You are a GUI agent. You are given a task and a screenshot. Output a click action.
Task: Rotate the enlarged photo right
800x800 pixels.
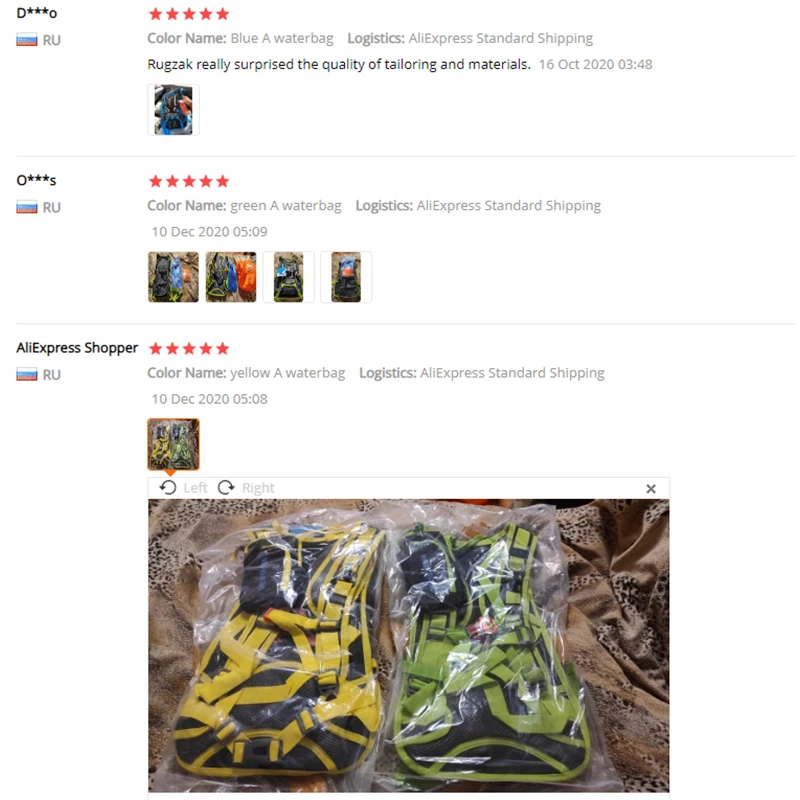pos(246,488)
